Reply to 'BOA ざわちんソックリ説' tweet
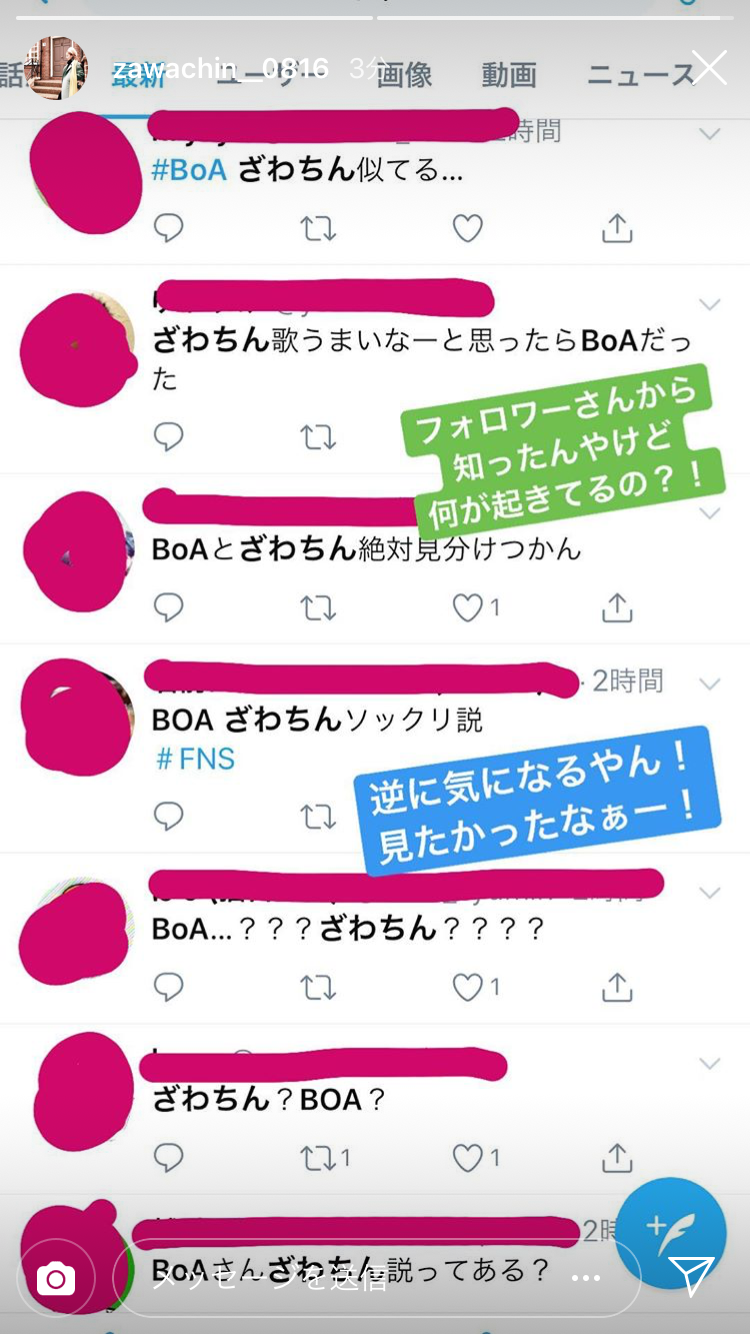This screenshot has width=750, height=1334. (169, 817)
